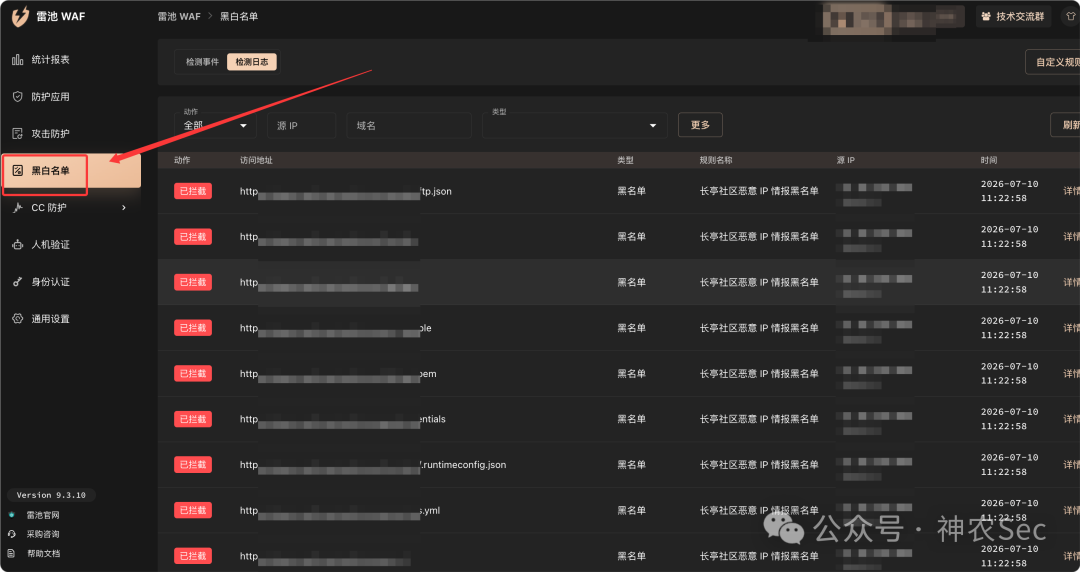Click the 采购咨询 headset icon
This screenshot has width=1080, height=572.
[12, 534]
